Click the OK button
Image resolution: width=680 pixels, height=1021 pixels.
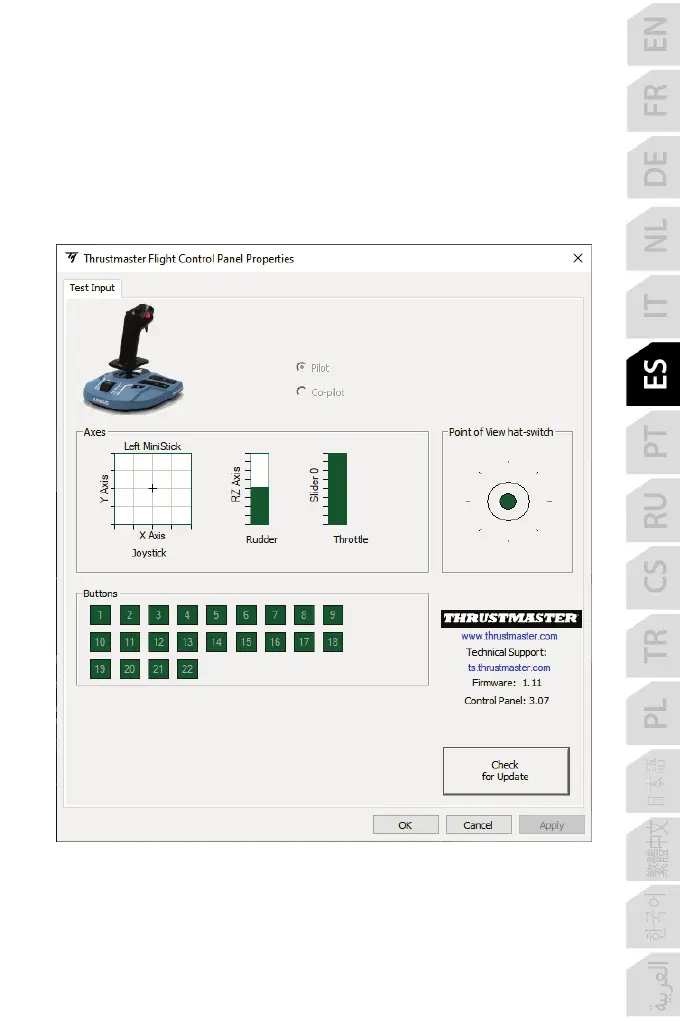coord(405,825)
